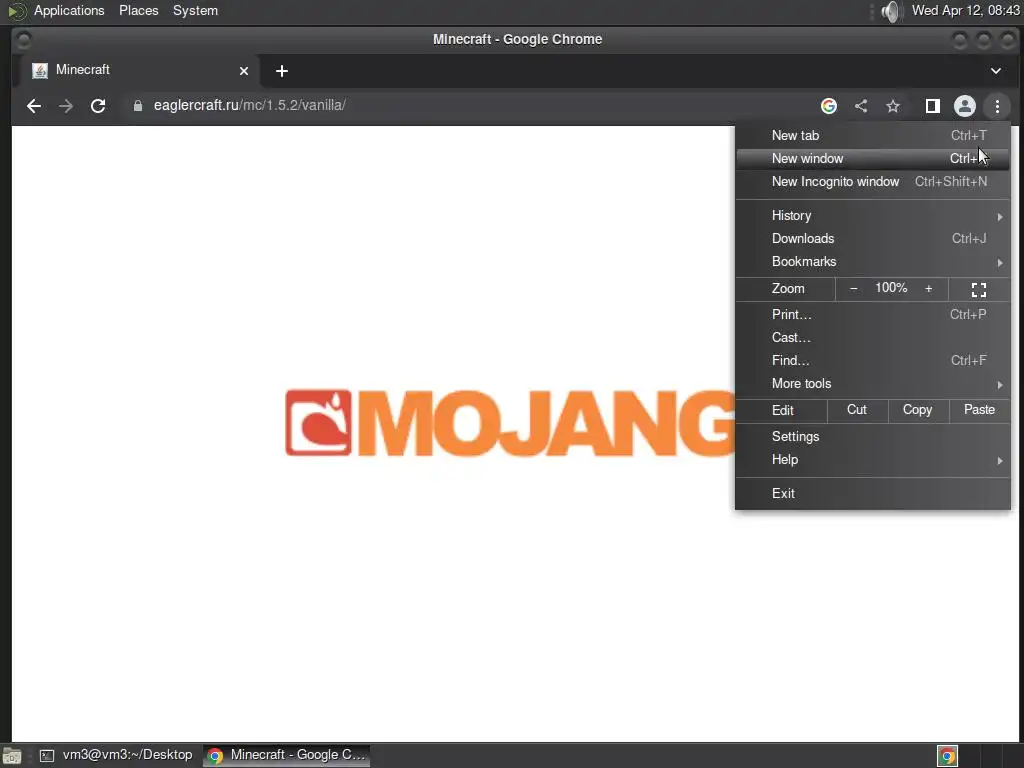Expand the Bookmarks submenu
Screen dimensions: 1024x768
click(872, 261)
